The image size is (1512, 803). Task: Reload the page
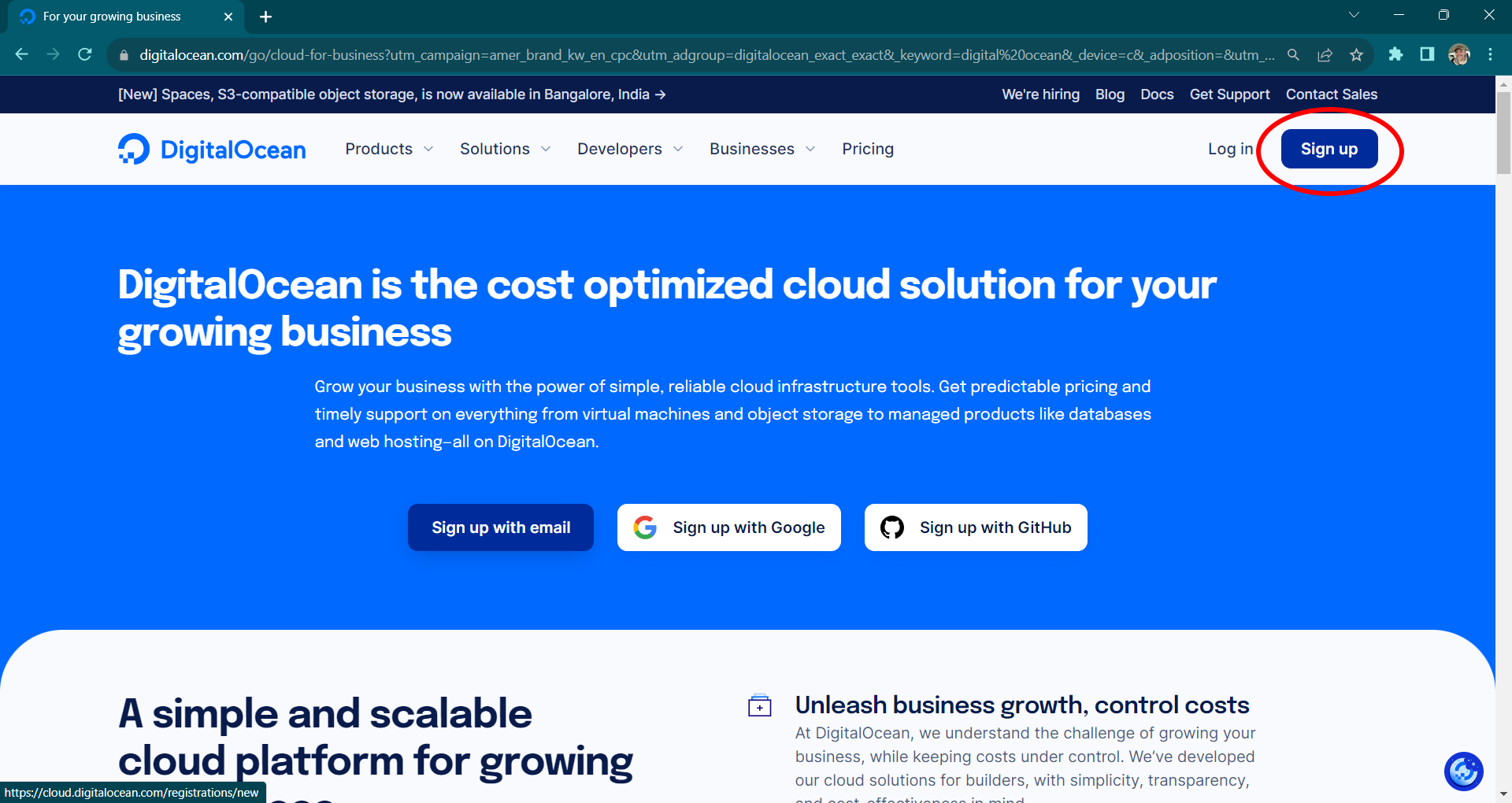click(85, 54)
